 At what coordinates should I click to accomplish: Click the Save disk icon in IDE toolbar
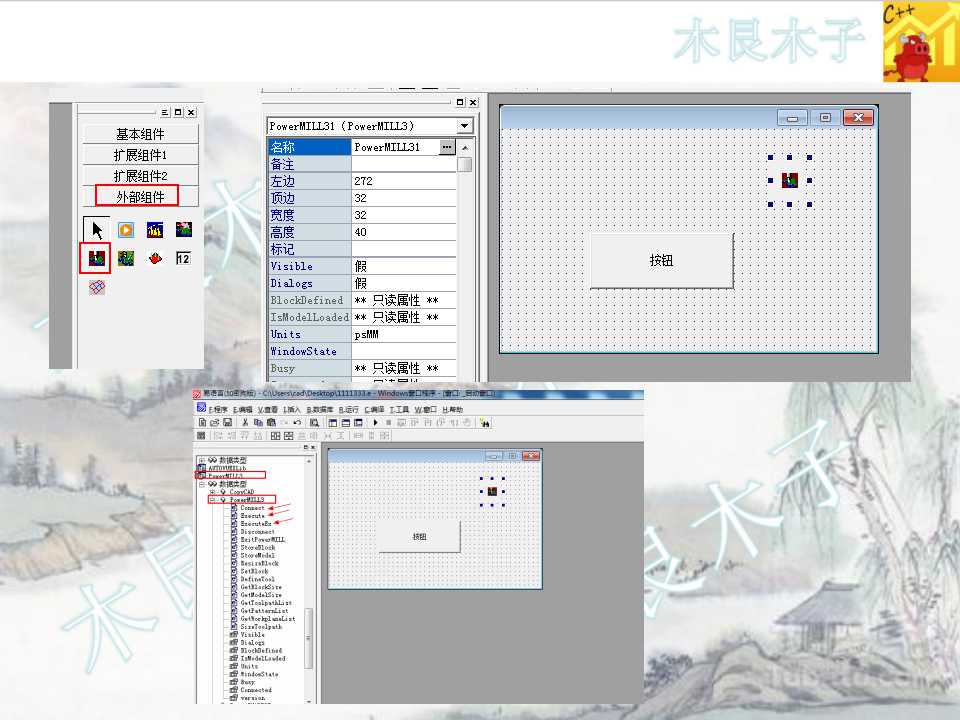pyautogui.click(x=227, y=422)
